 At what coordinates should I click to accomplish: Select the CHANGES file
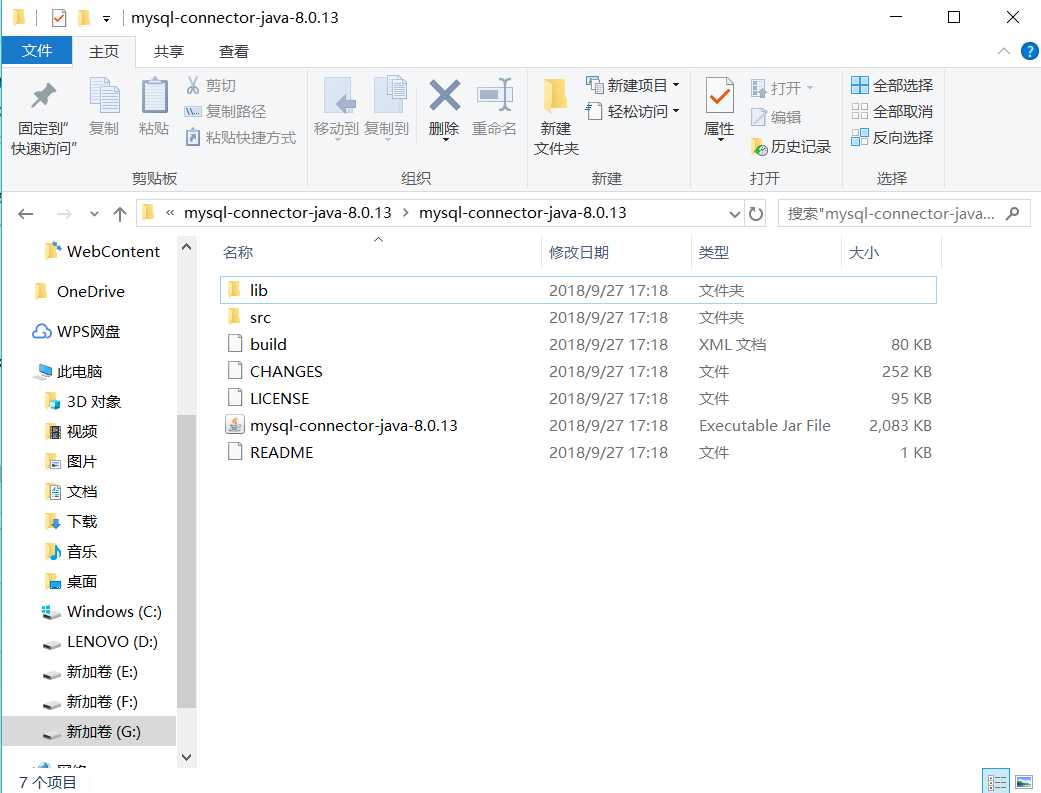(x=578, y=371)
